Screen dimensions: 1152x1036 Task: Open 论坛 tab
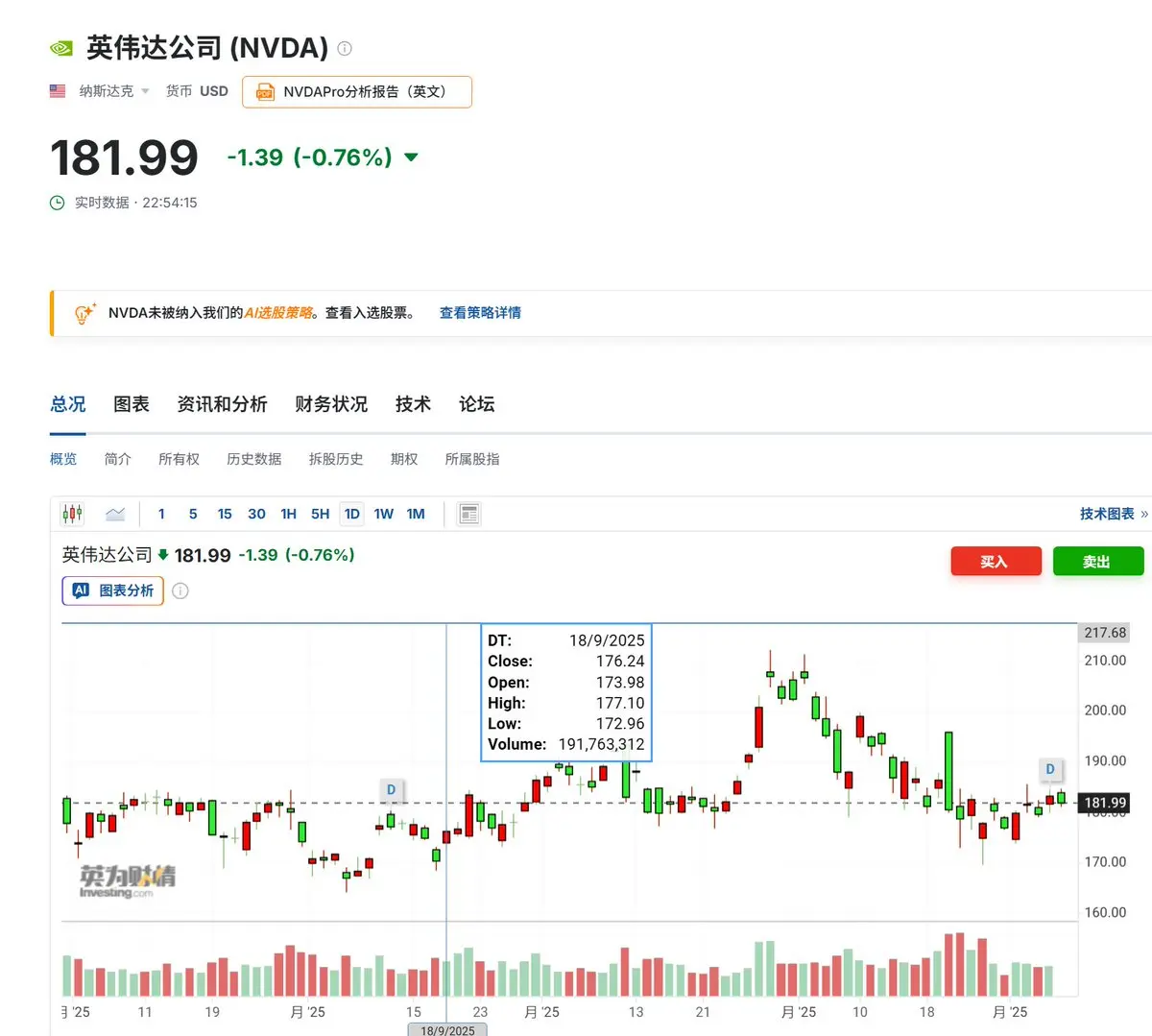[x=477, y=404]
